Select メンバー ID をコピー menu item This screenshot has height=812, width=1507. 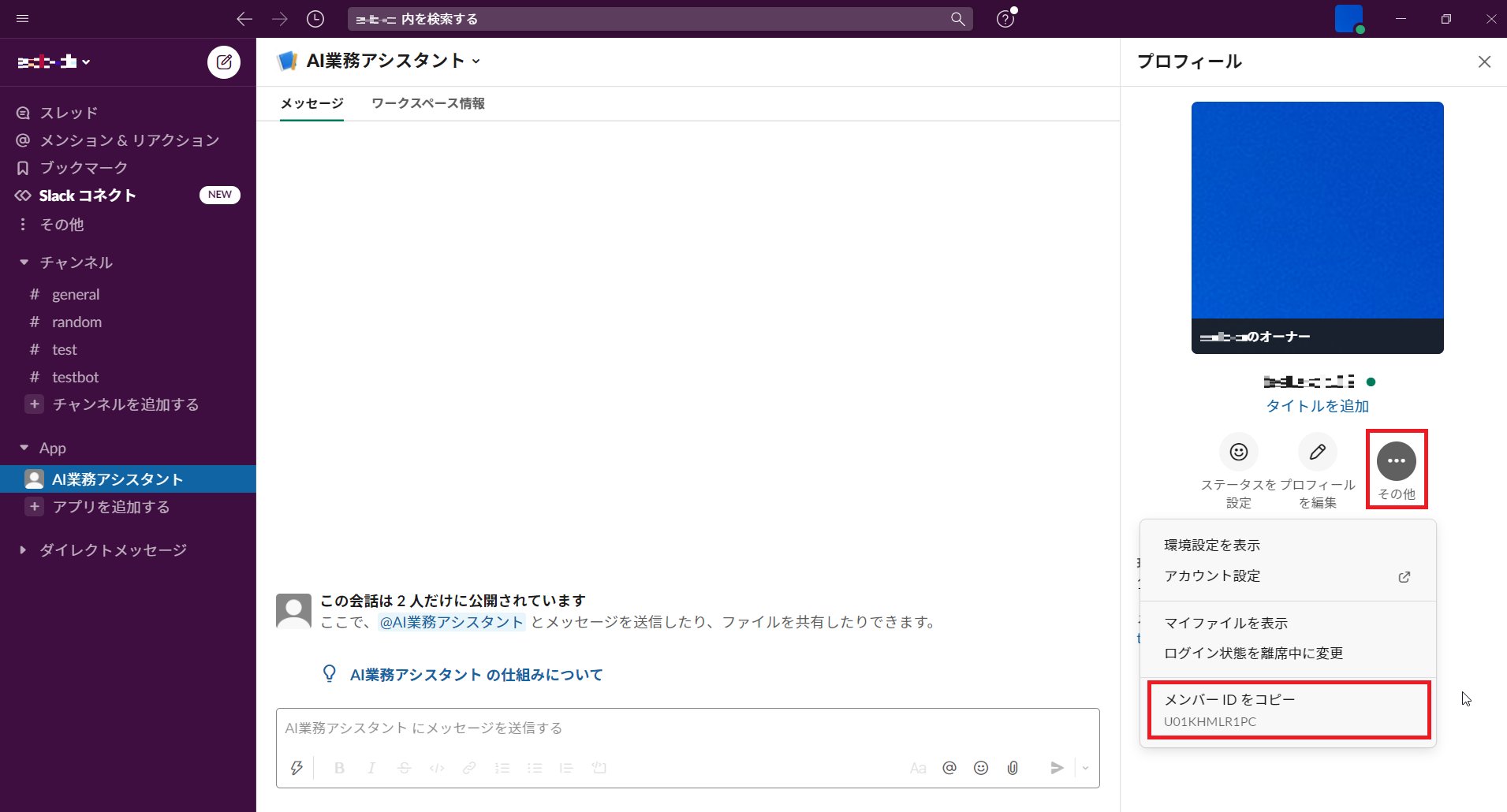pos(1288,710)
